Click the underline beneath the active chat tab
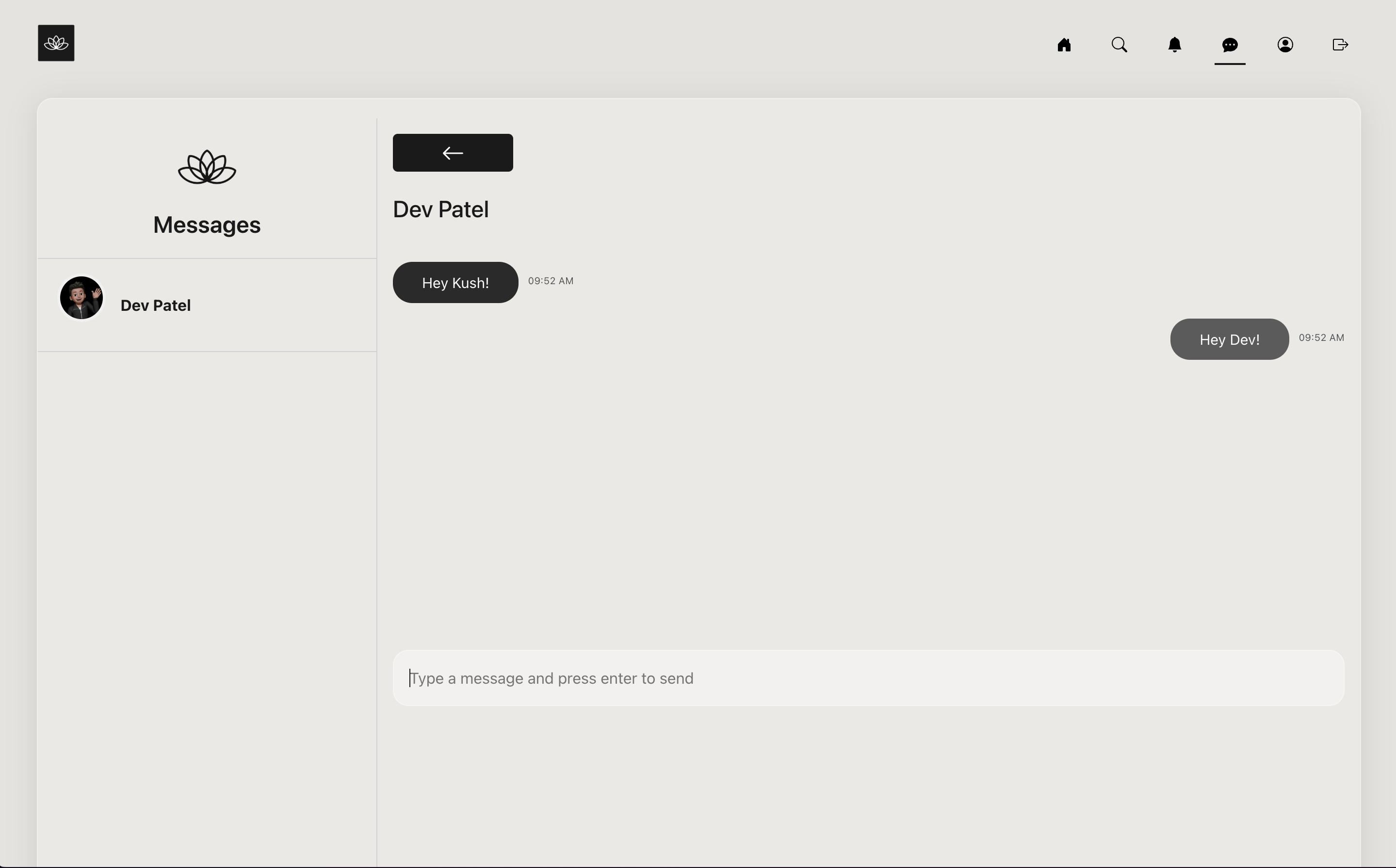Screen dimensions: 1396x868 (1230, 64)
